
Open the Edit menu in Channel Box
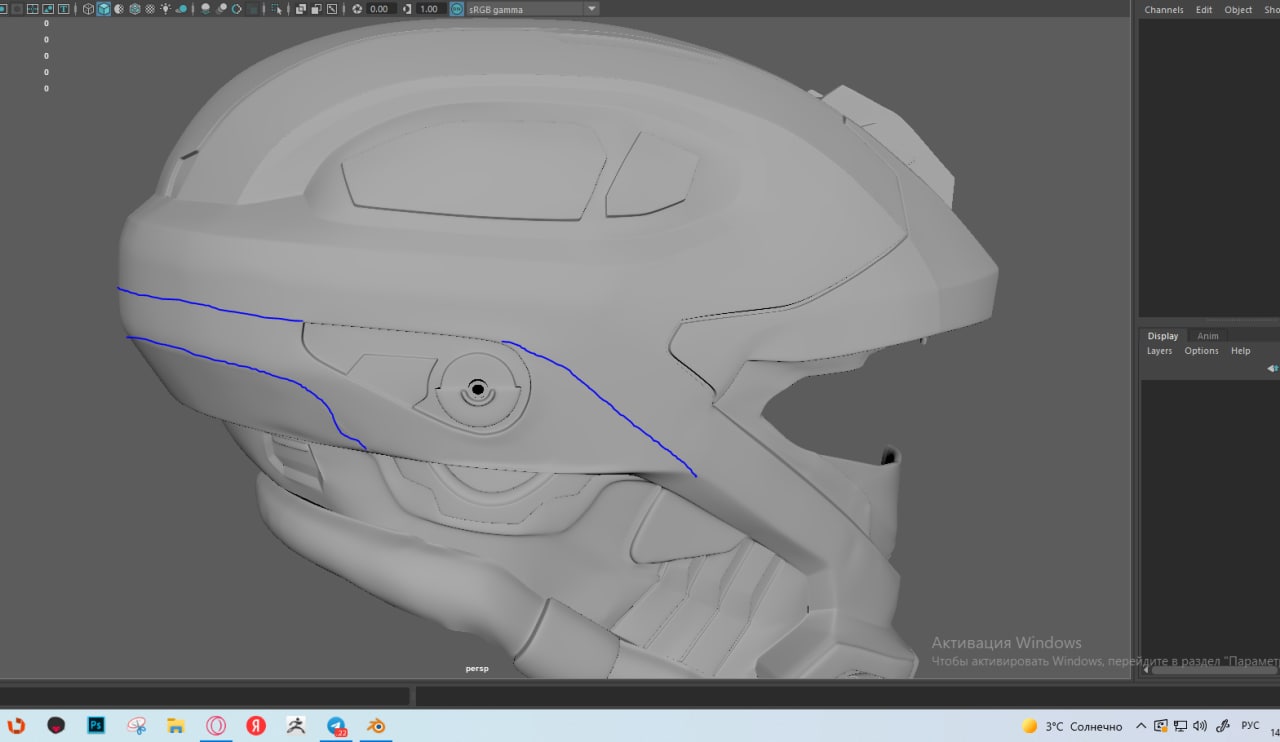click(1204, 10)
